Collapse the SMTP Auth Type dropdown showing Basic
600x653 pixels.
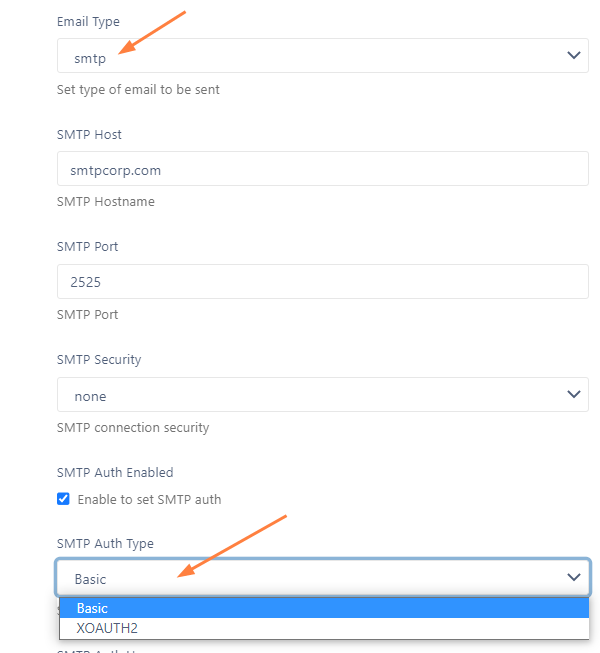[x=323, y=577]
